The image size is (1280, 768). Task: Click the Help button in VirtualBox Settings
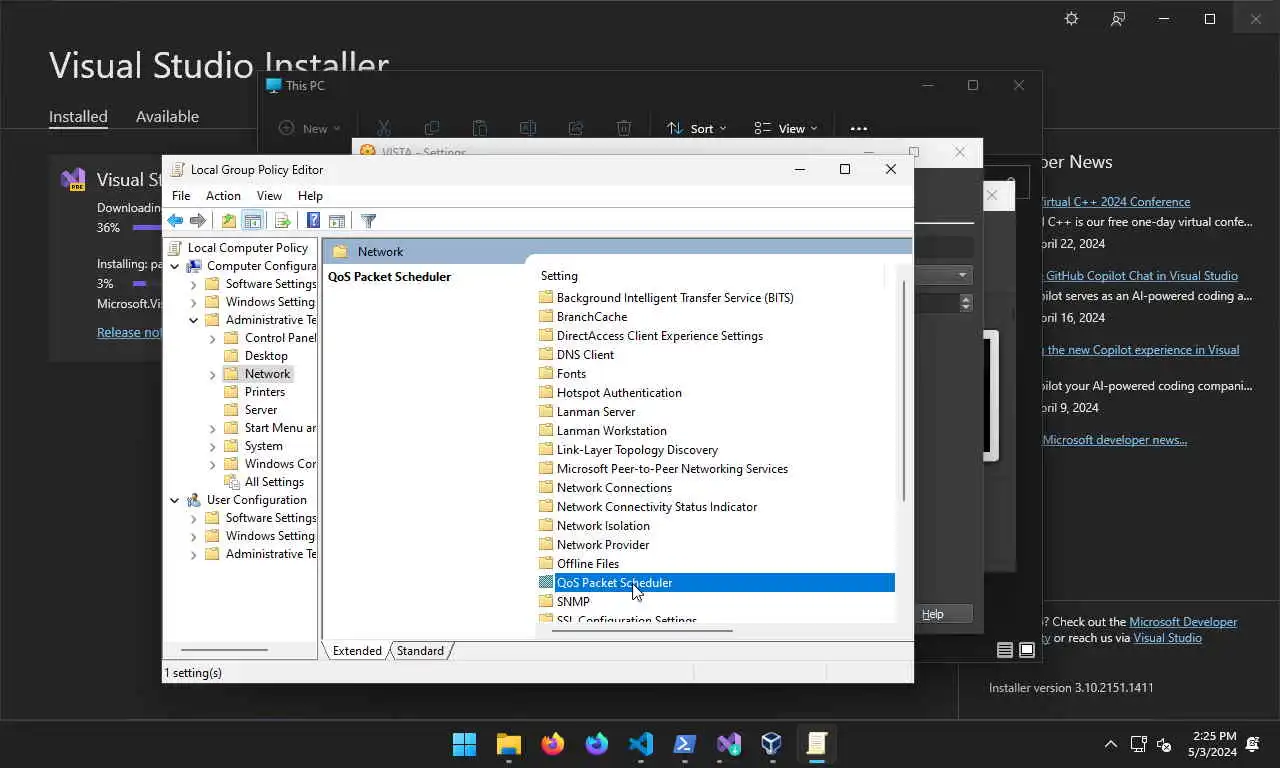point(933,614)
